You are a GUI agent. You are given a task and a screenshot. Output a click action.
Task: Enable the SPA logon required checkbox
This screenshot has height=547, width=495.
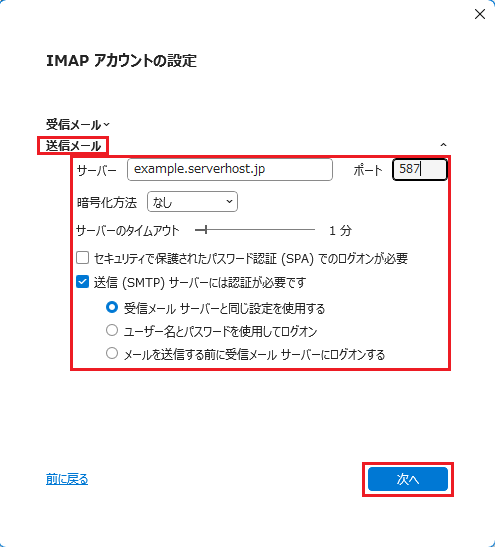[83, 258]
